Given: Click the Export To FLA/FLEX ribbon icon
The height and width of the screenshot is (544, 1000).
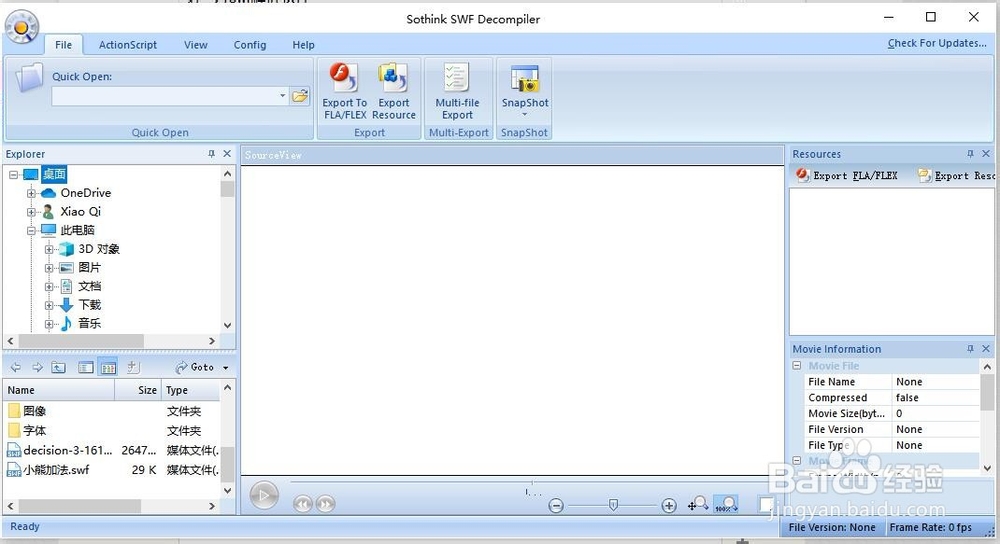Looking at the screenshot, I should (x=344, y=78).
